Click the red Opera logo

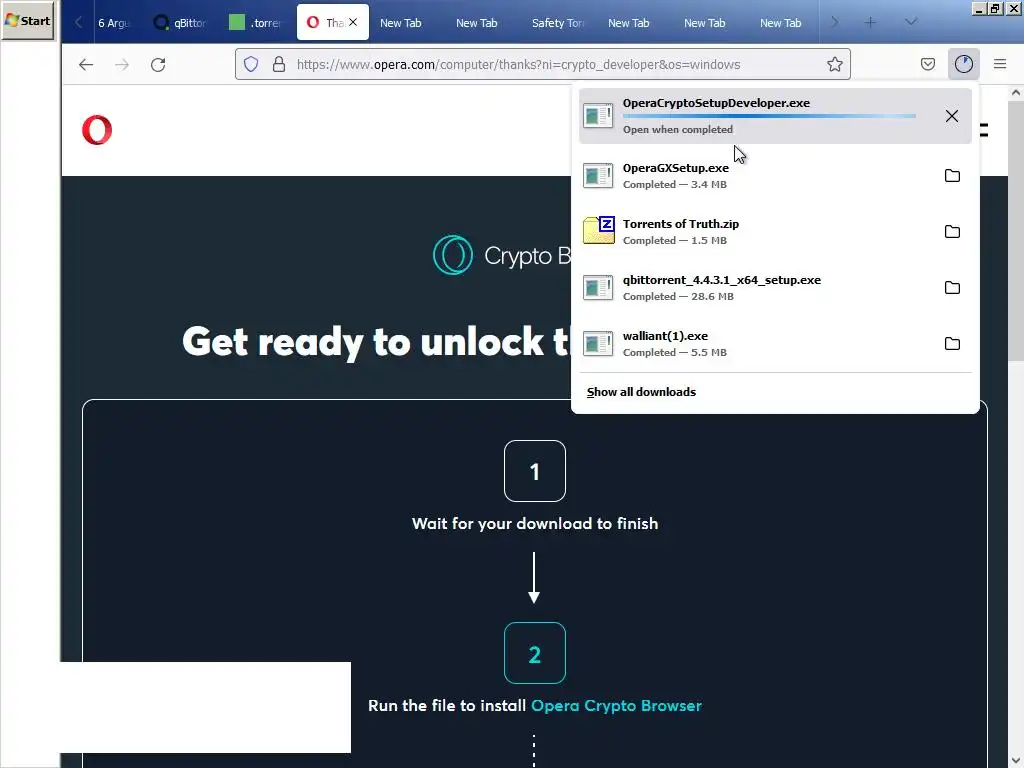pyautogui.click(x=97, y=129)
